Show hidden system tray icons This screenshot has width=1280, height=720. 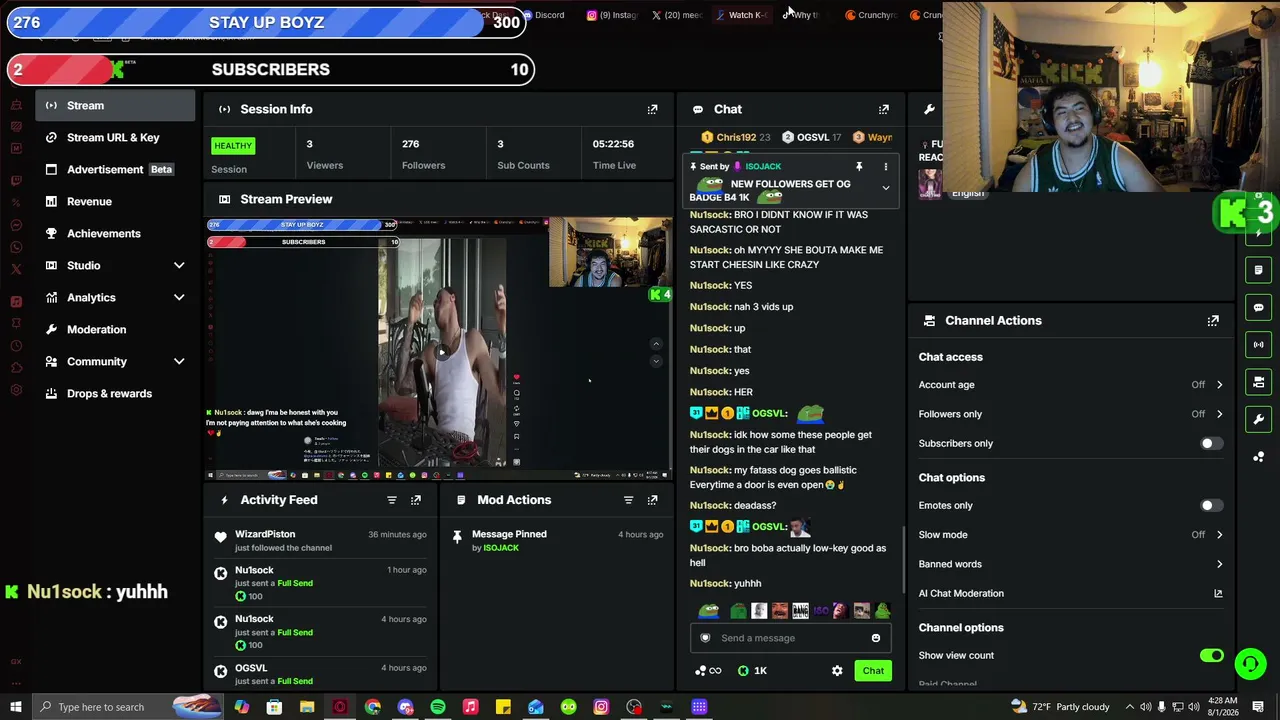(x=1130, y=707)
